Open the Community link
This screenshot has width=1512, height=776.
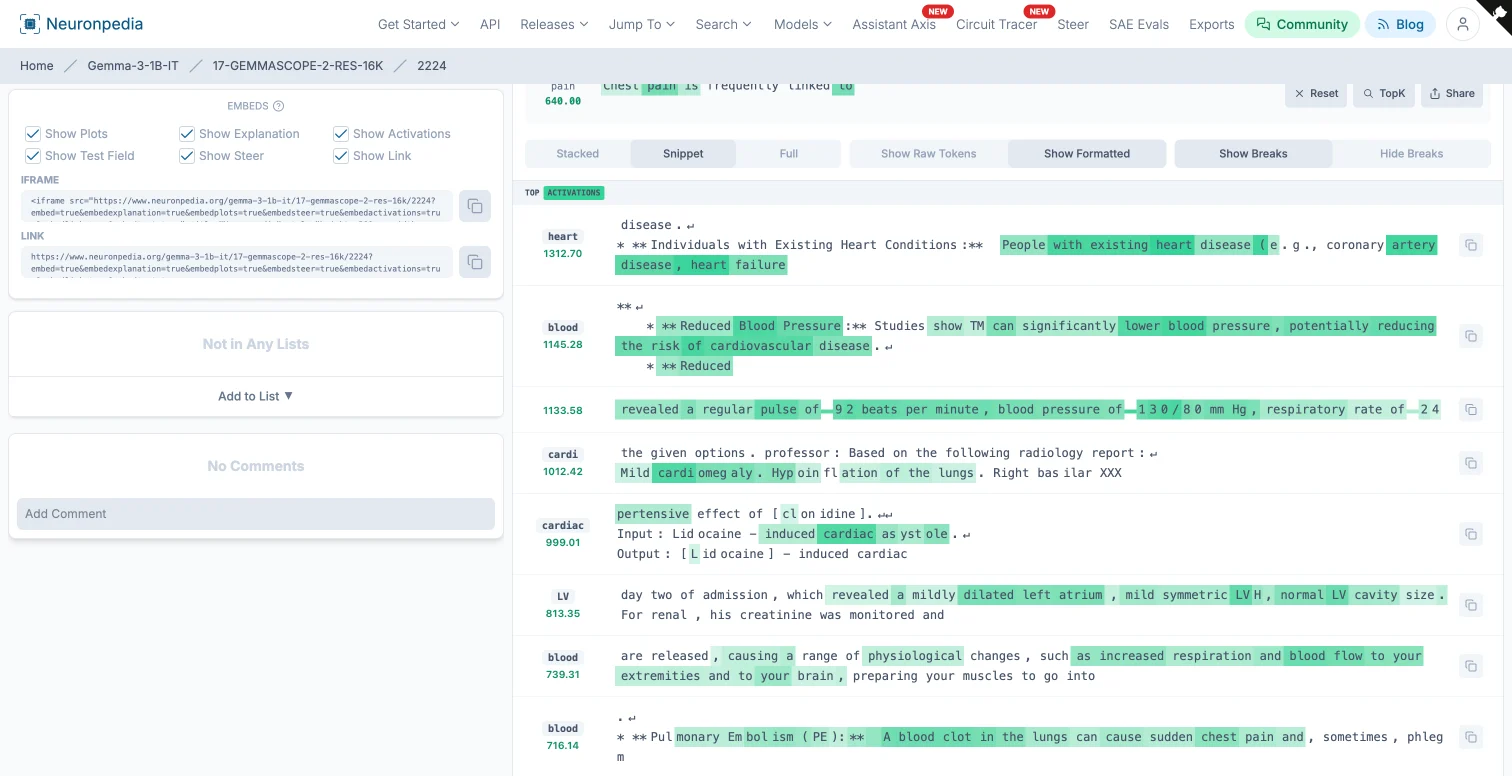pos(1302,24)
